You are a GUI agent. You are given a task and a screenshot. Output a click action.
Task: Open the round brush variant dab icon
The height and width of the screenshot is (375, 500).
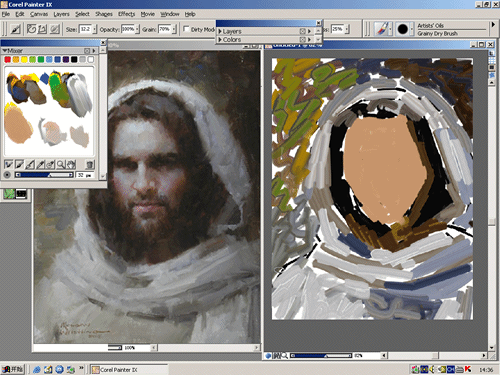[x=403, y=29]
